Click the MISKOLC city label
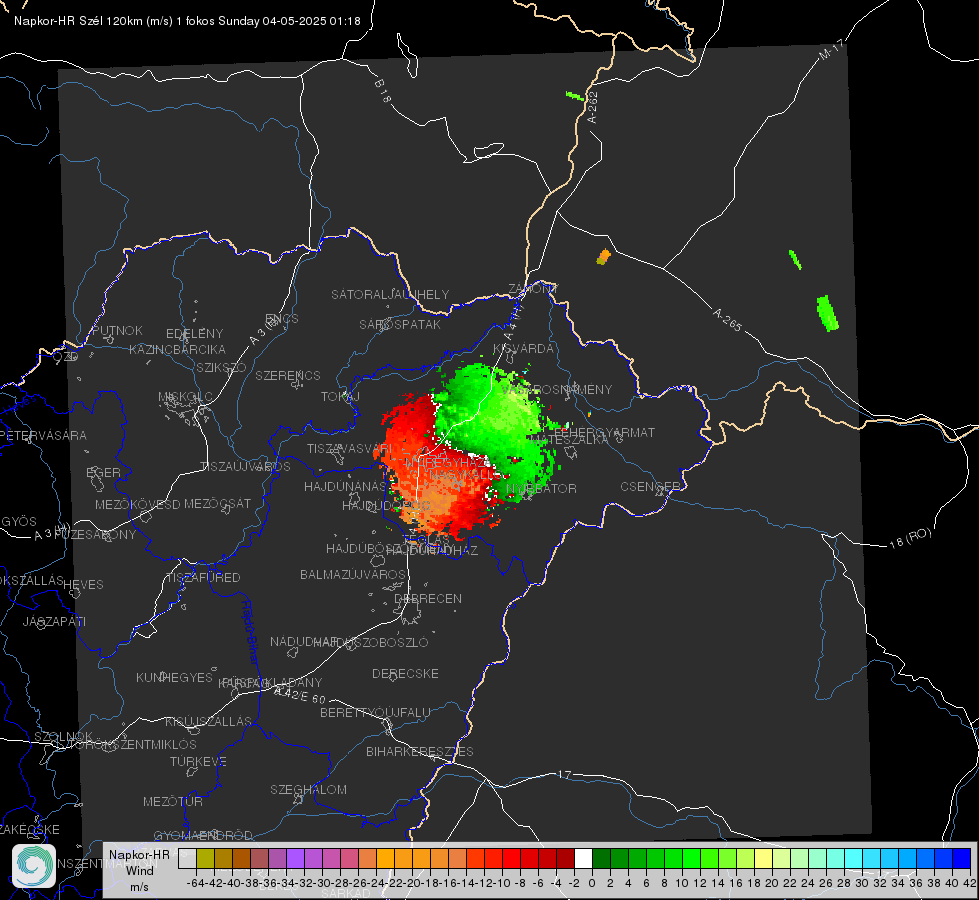The image size is (979, 900). [185, 397]
